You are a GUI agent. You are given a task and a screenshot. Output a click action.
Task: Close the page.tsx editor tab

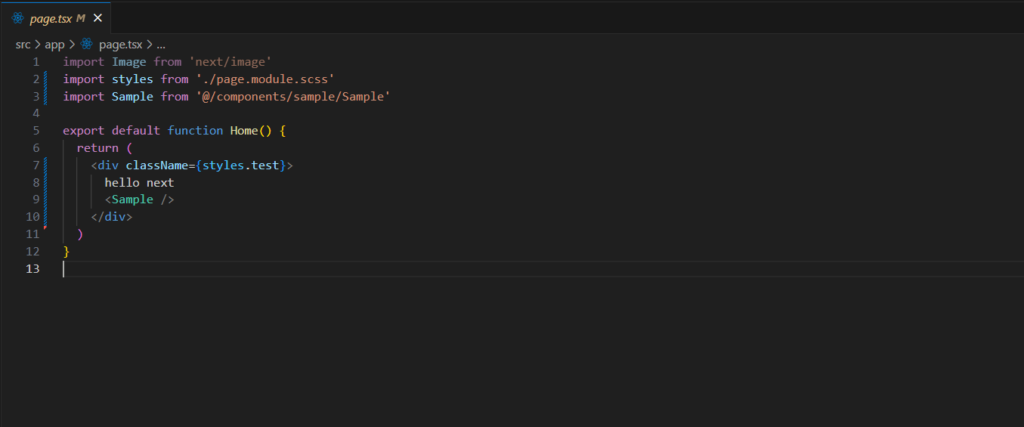click(98, 18)
